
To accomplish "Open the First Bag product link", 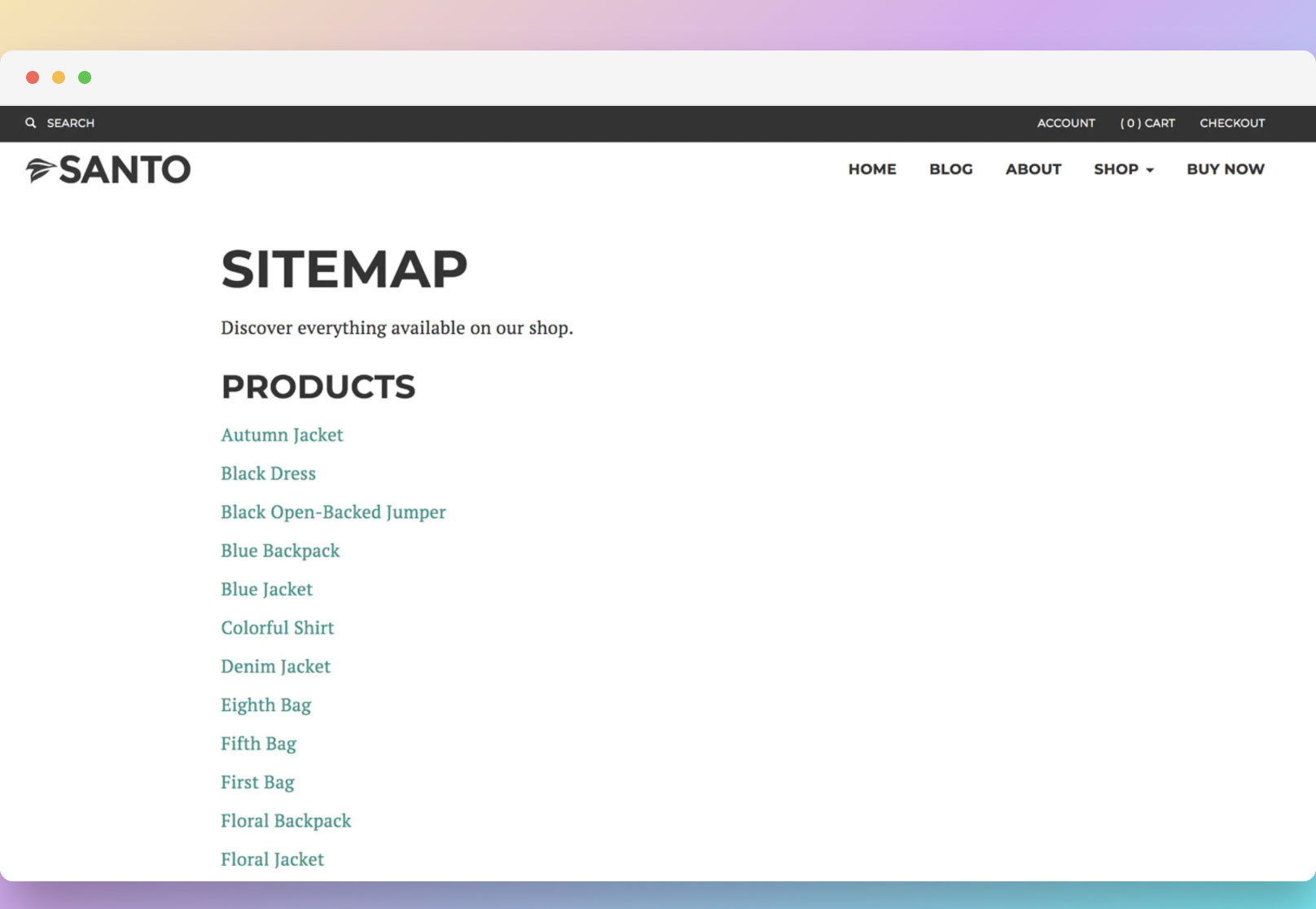I will point(257,782).
